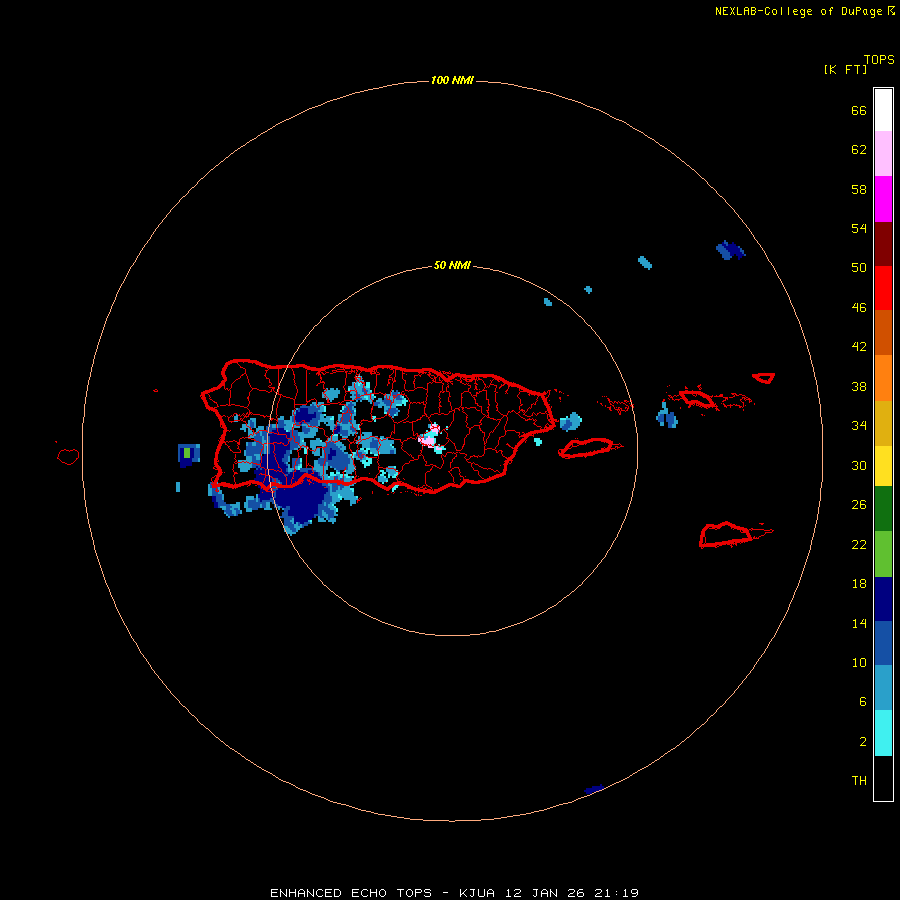This screenshot has height=900, width=900.
Task: Click the yellow legend swatch near 30
Action: point(883,466)
